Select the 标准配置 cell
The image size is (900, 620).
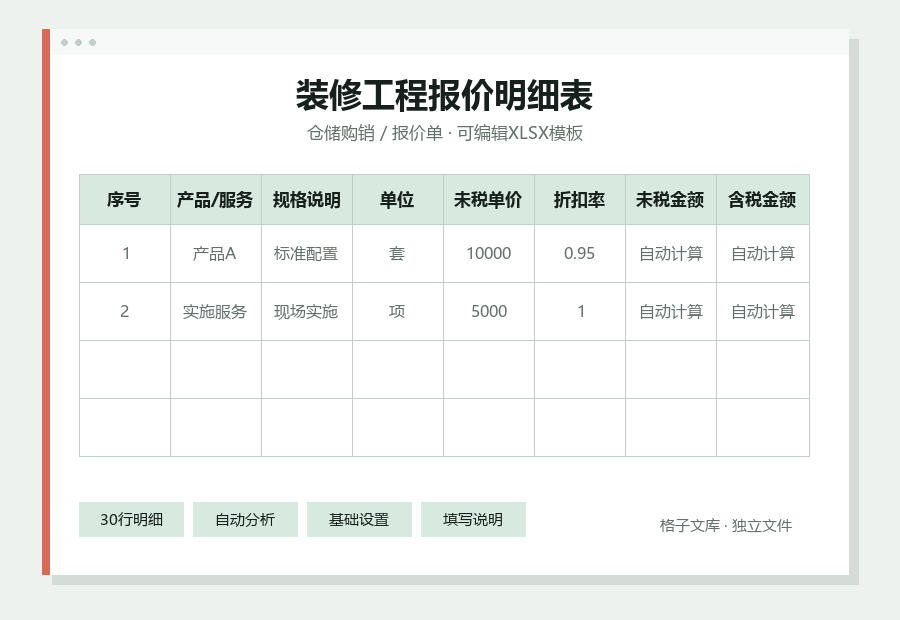click(307, 253)
